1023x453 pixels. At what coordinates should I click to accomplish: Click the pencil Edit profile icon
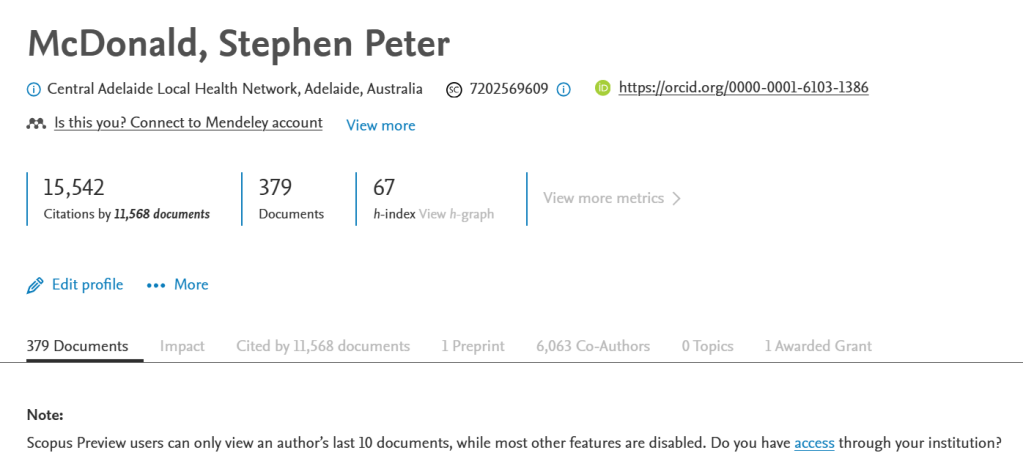(x=35, y=285)
